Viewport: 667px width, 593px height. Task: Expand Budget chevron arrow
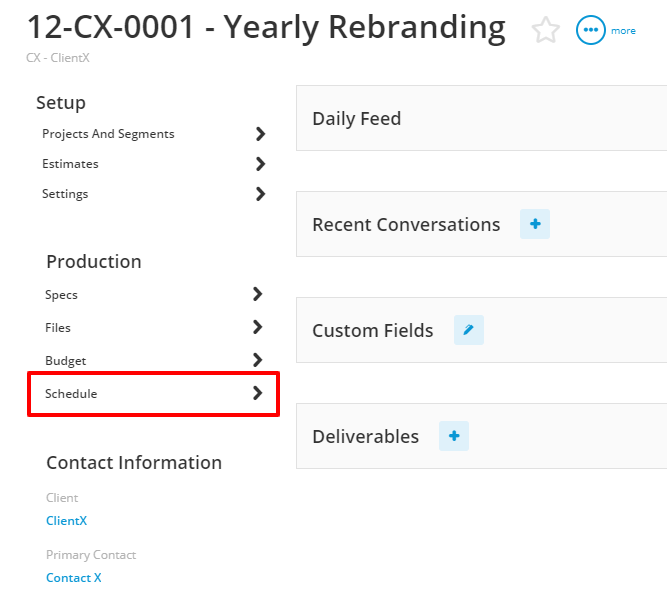[x=257, y=360]
